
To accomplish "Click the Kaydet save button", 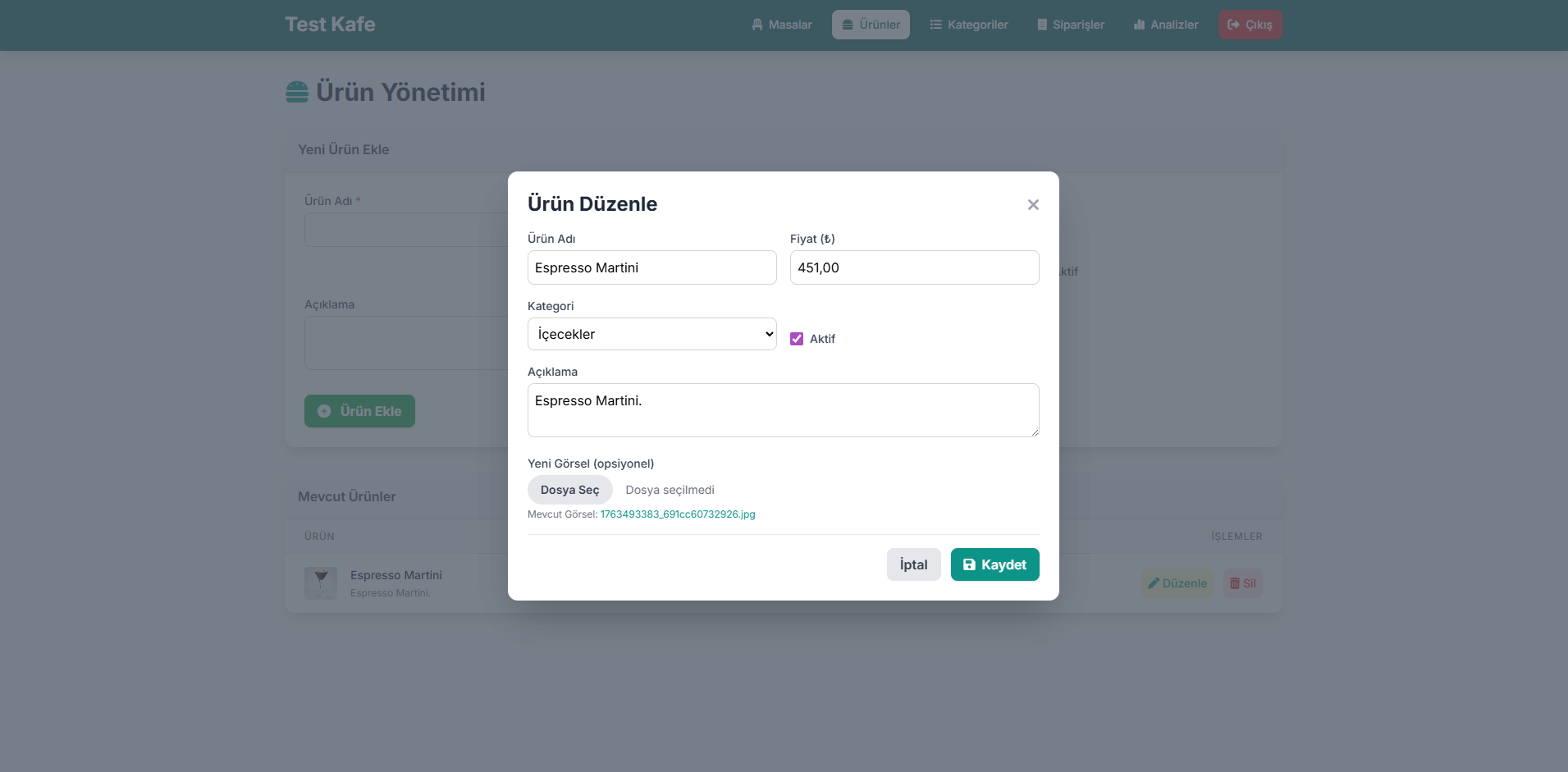I will tap(994, 564).
